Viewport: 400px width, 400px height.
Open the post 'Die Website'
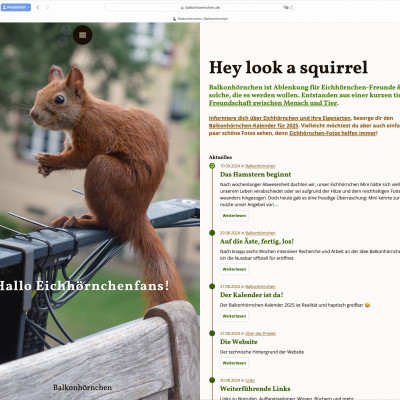pos(239,342)
